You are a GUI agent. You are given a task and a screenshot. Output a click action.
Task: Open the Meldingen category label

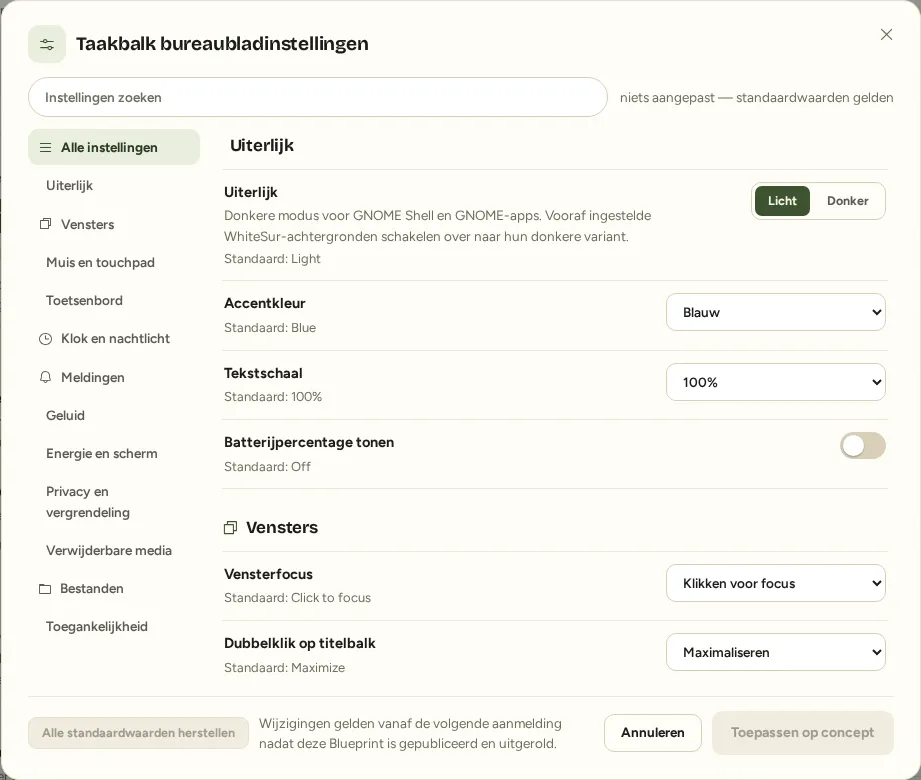tap(93, 378)
